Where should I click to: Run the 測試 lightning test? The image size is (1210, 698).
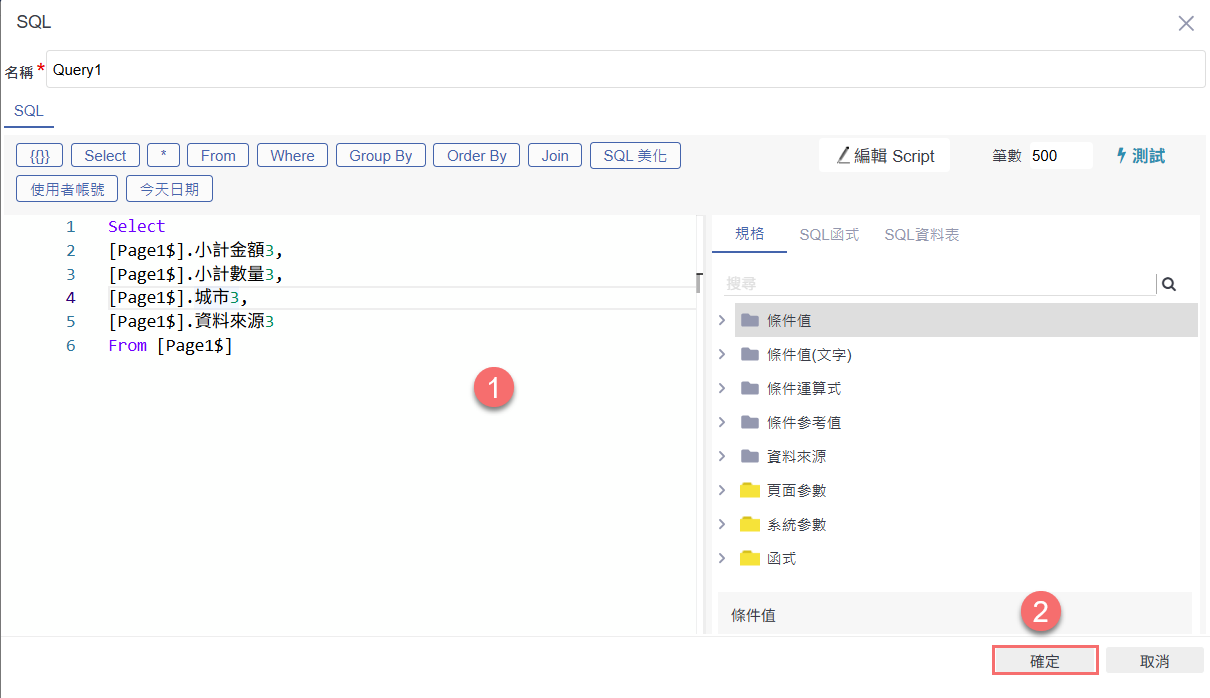1140,156
